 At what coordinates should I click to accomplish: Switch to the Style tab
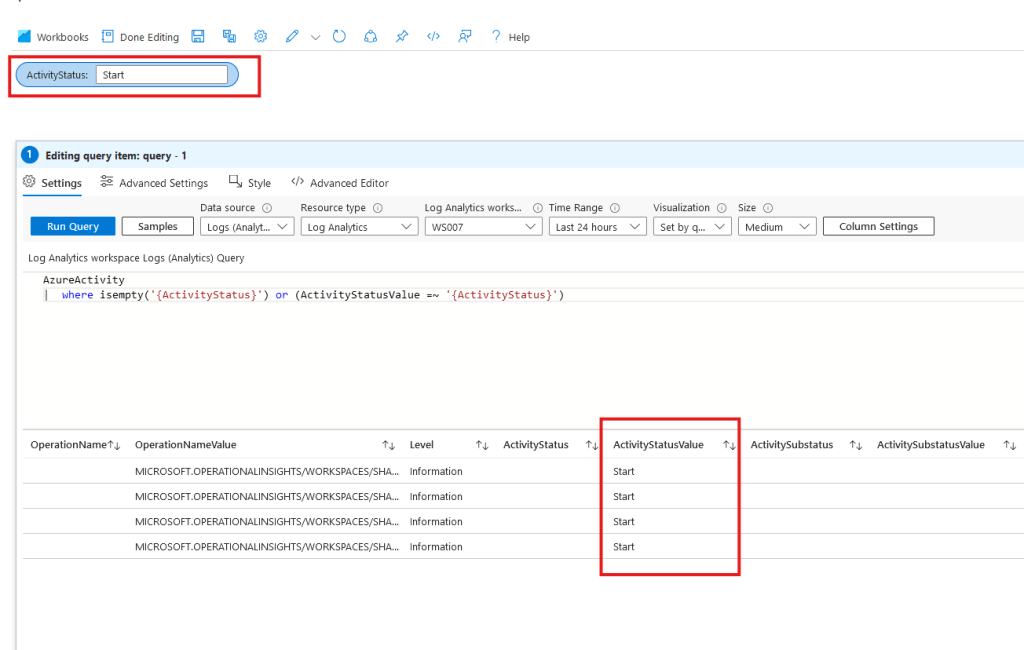tap(250, 183)
